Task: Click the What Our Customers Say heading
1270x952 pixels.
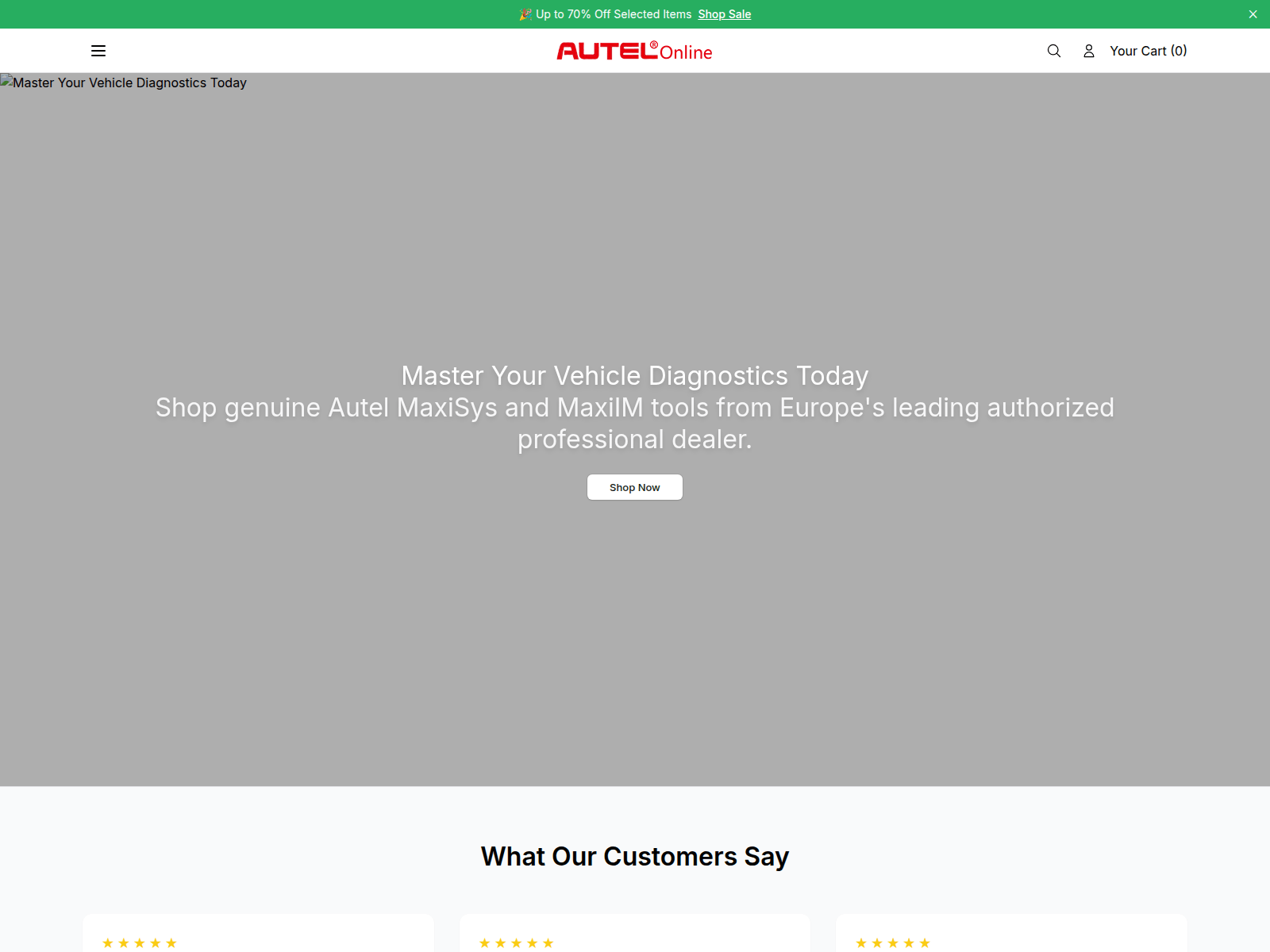Action: pos(635,857)
